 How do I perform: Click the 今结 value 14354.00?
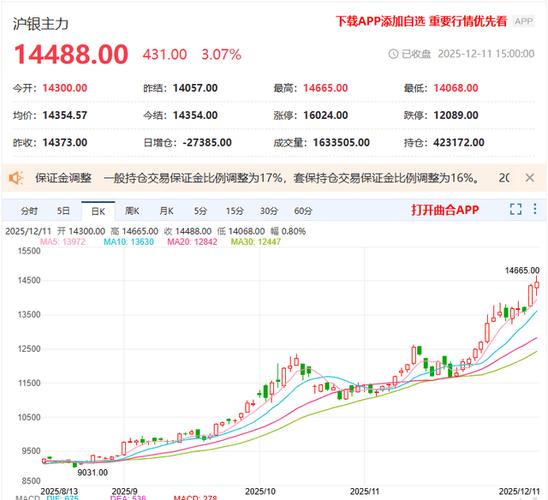[x=195, y=115]
